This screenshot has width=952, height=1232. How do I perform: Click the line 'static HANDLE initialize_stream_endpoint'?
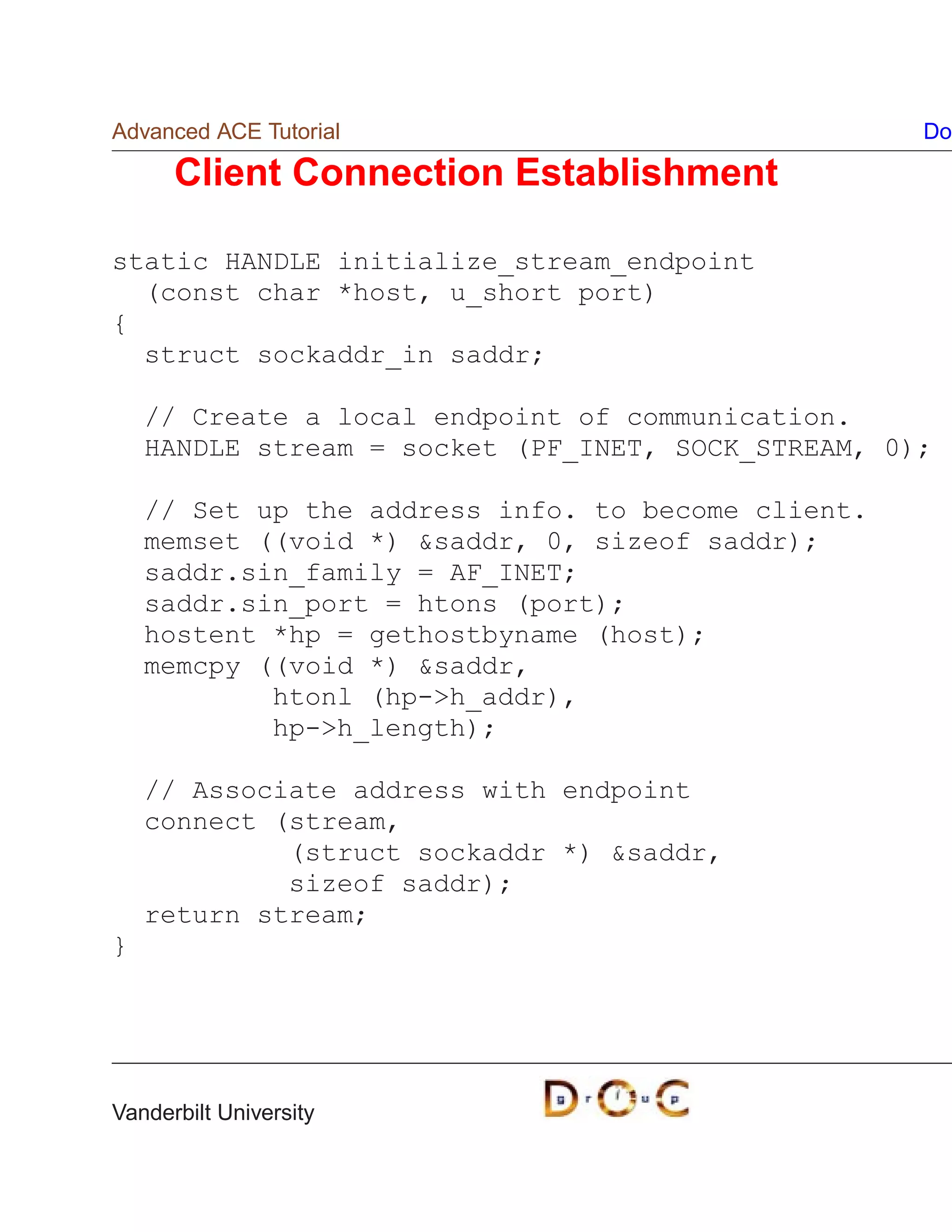(433, 263)
